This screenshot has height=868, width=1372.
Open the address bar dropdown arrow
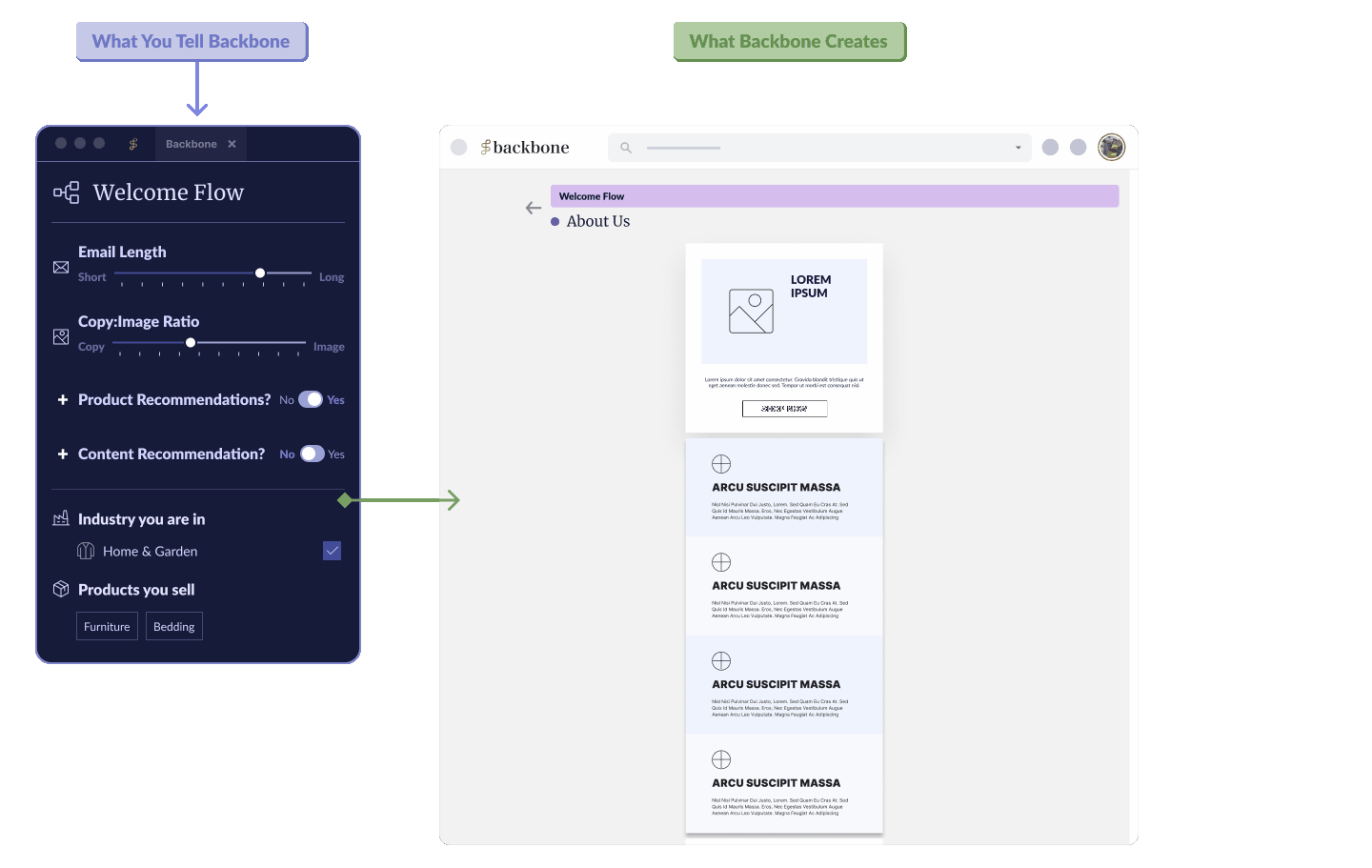(1018, 148)
